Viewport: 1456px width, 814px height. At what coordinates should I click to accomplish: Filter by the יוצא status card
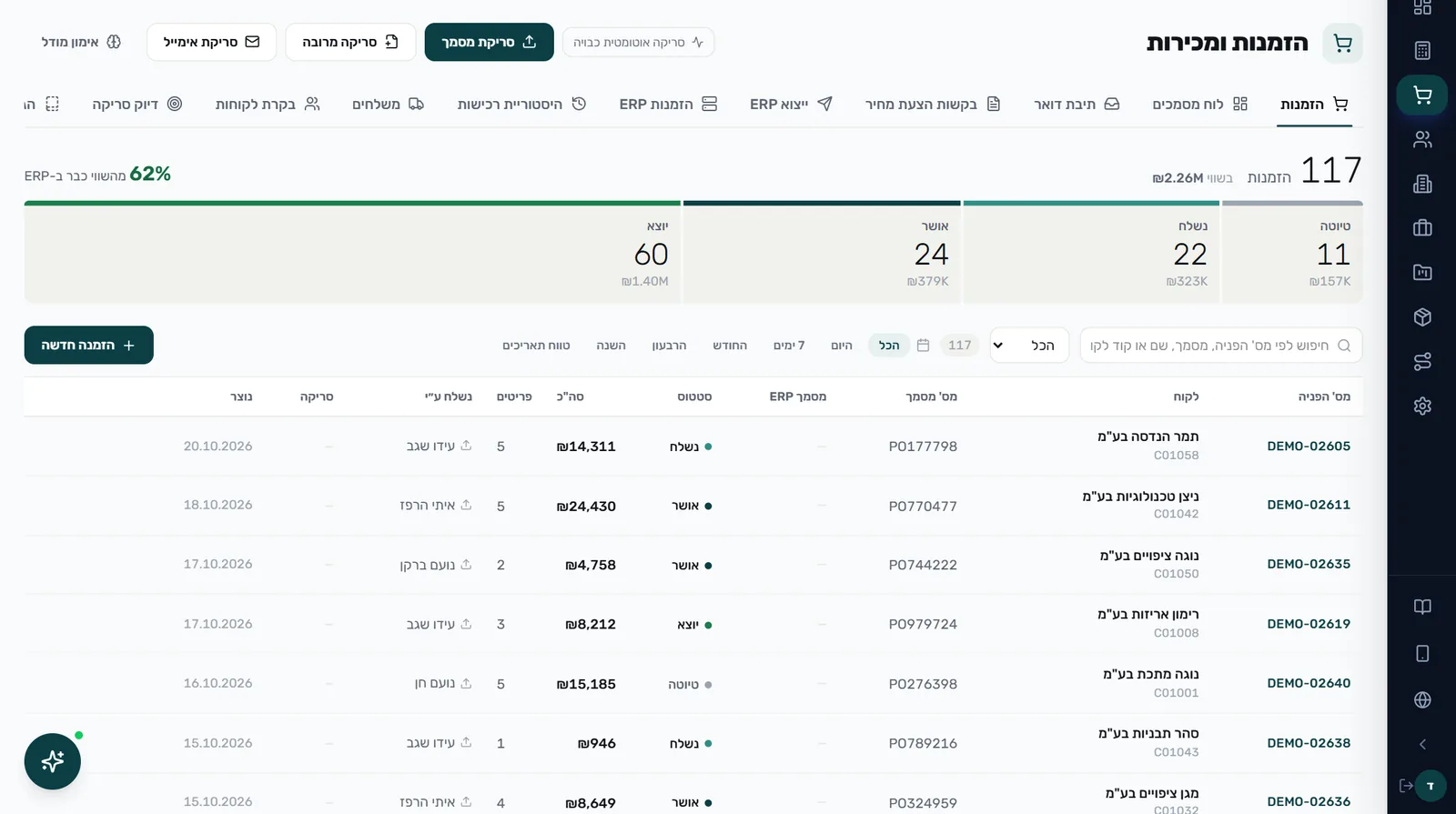coord(352,254)
